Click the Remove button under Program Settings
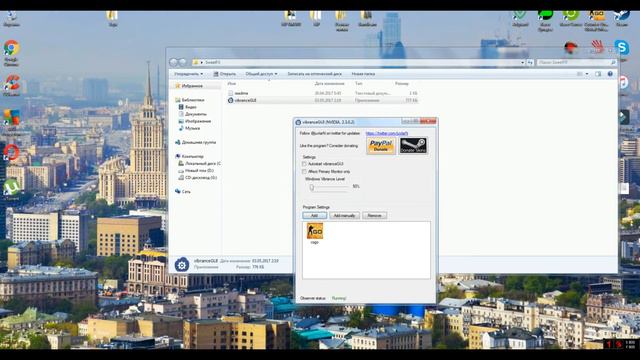640x360 pixels. pos(374,215)
